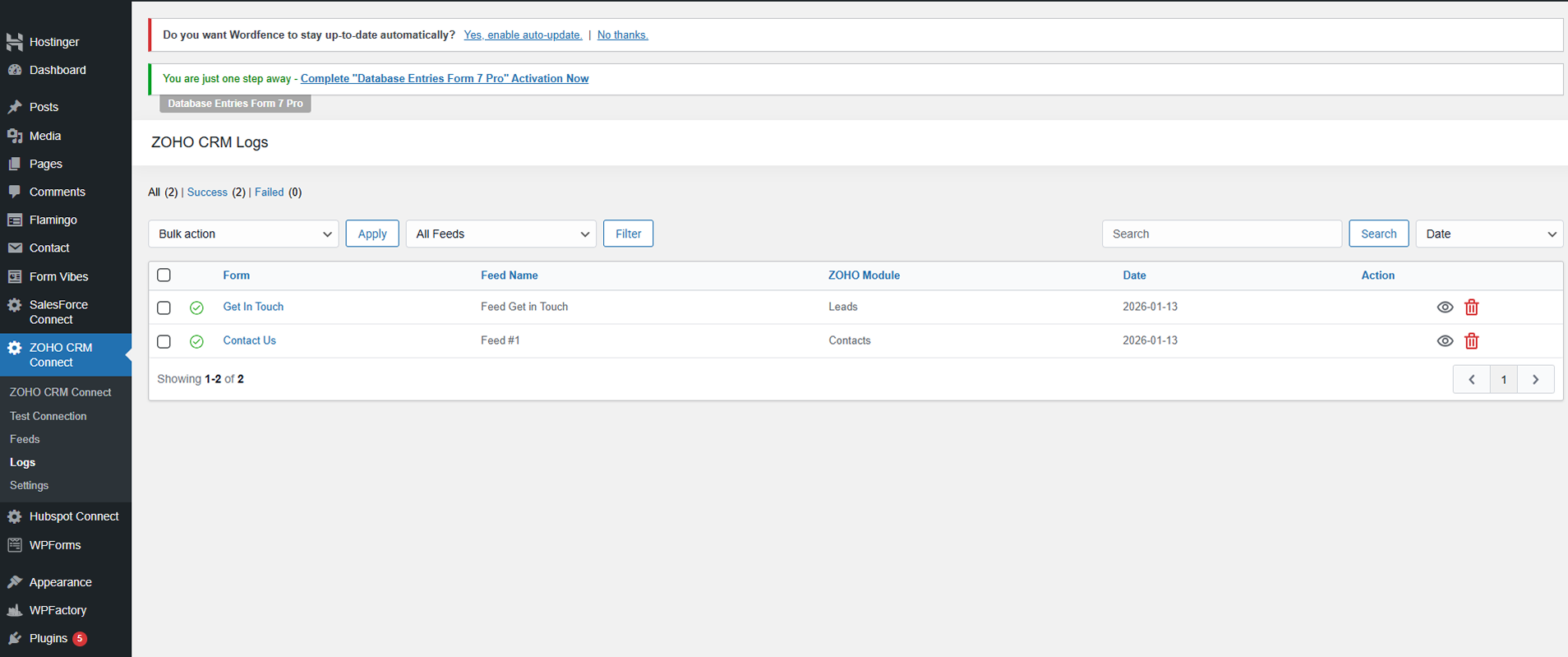
Task: Open Test Connection submenu item
Action: 48,416
